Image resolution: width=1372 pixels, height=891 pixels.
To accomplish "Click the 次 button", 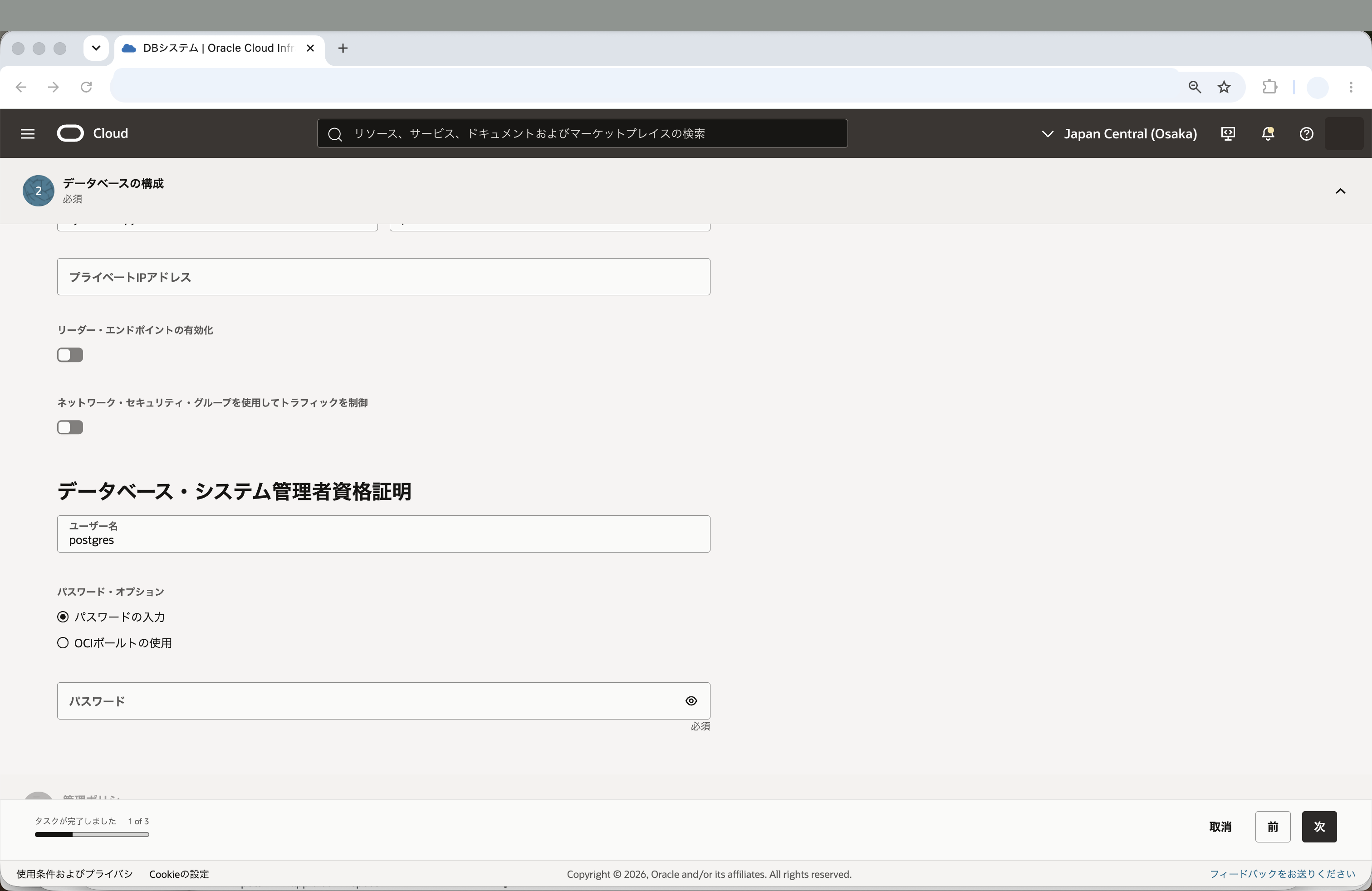I will 1319,827.
